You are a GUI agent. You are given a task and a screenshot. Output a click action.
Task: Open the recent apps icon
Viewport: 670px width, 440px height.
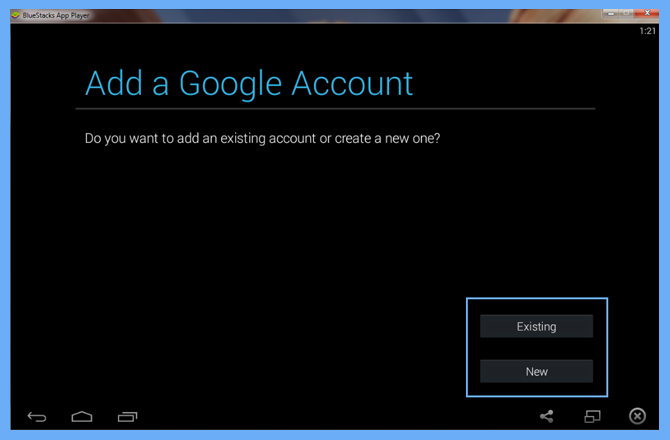click(127, 416)
